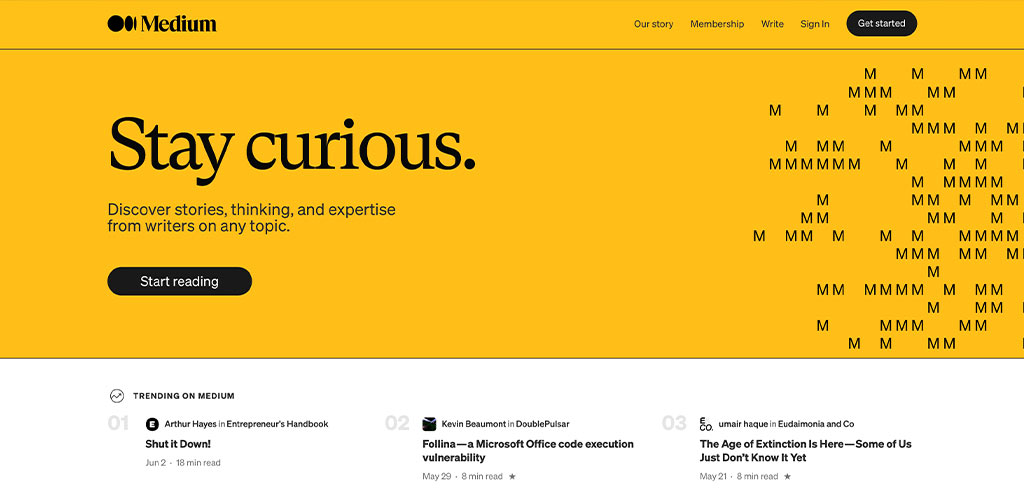
Task: Click the Medium logo in the header
Action: [x=162, y=24]
